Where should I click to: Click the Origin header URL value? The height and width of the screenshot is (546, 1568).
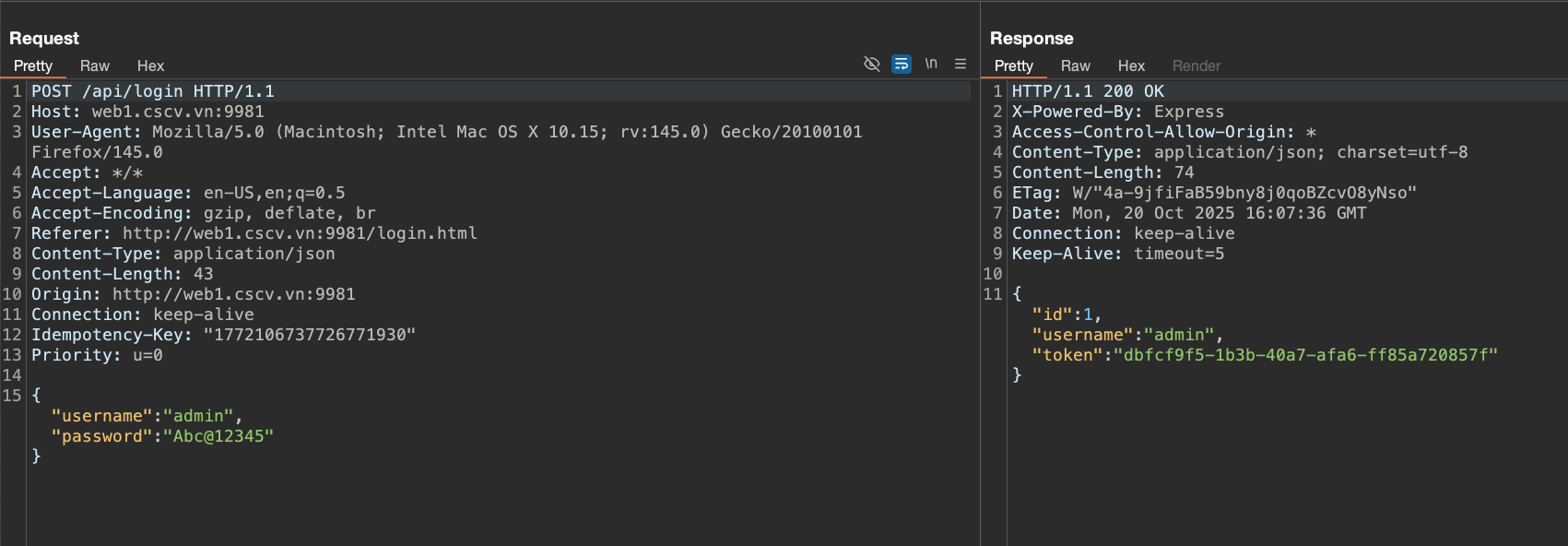tap(233, 294)
